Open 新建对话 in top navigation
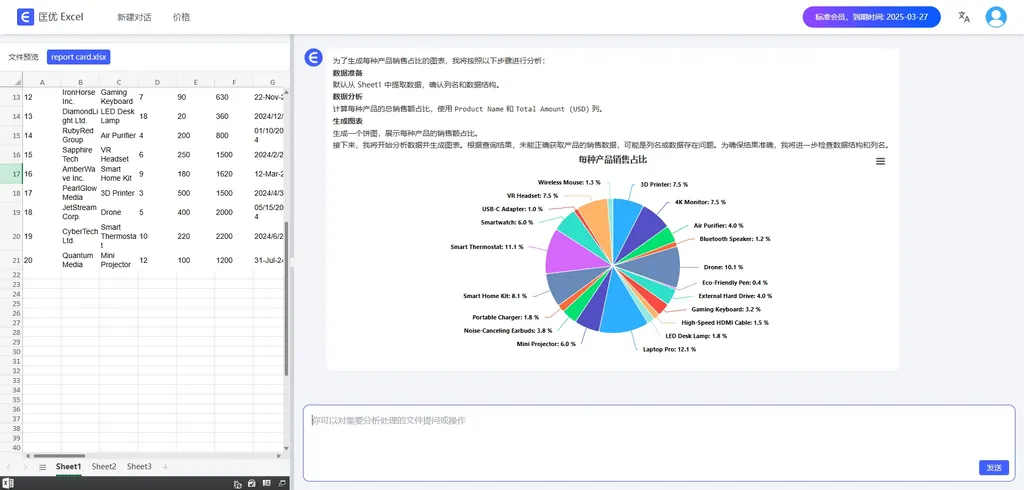The image size is (1024, 490). [x=134, y=17]
